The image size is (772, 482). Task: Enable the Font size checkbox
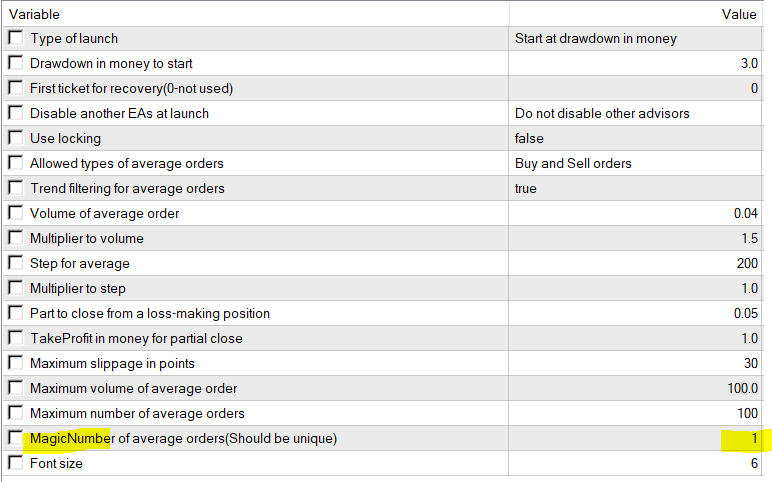pos(15,464)
